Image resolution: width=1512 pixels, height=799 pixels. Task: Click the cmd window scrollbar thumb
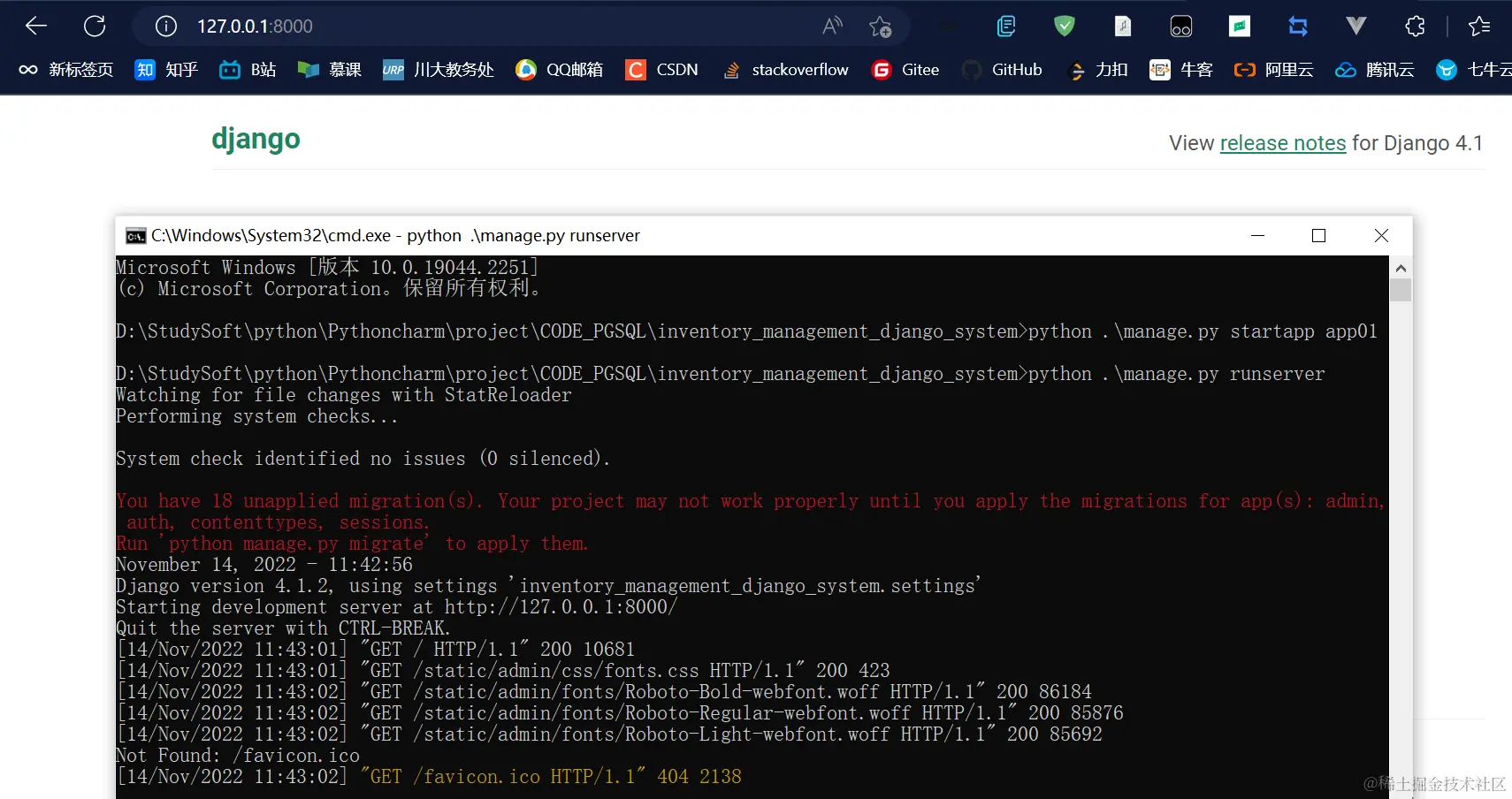(x=1401, y=291)
